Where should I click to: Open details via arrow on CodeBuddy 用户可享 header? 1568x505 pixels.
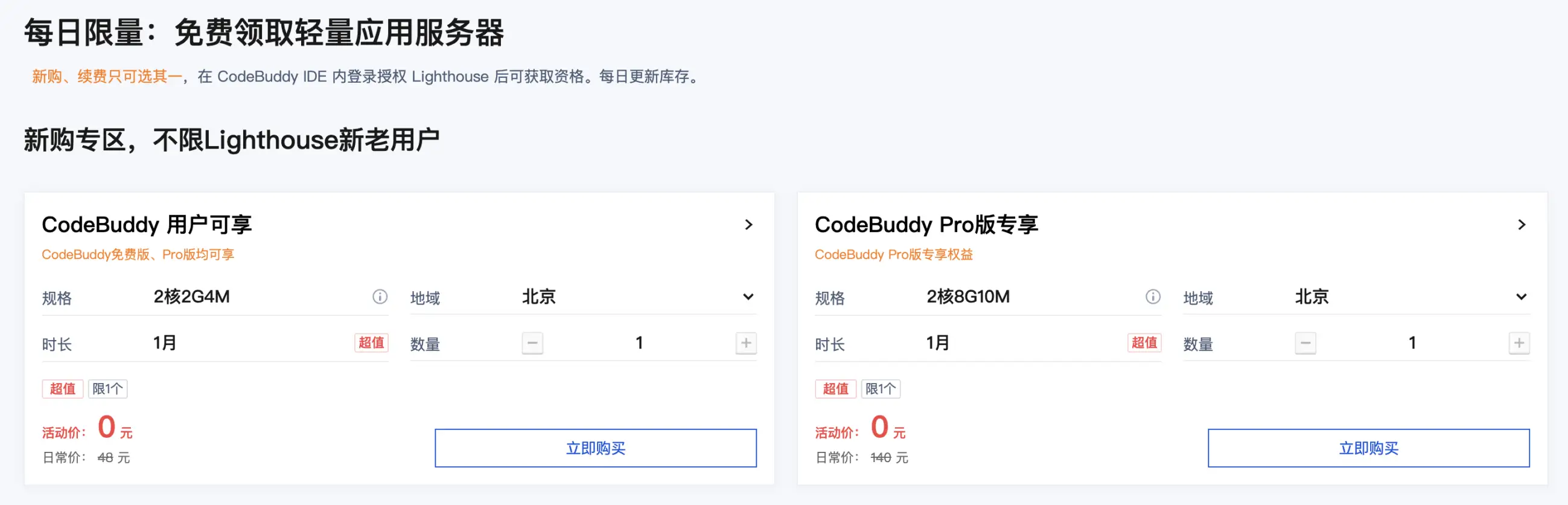(749, 224)
